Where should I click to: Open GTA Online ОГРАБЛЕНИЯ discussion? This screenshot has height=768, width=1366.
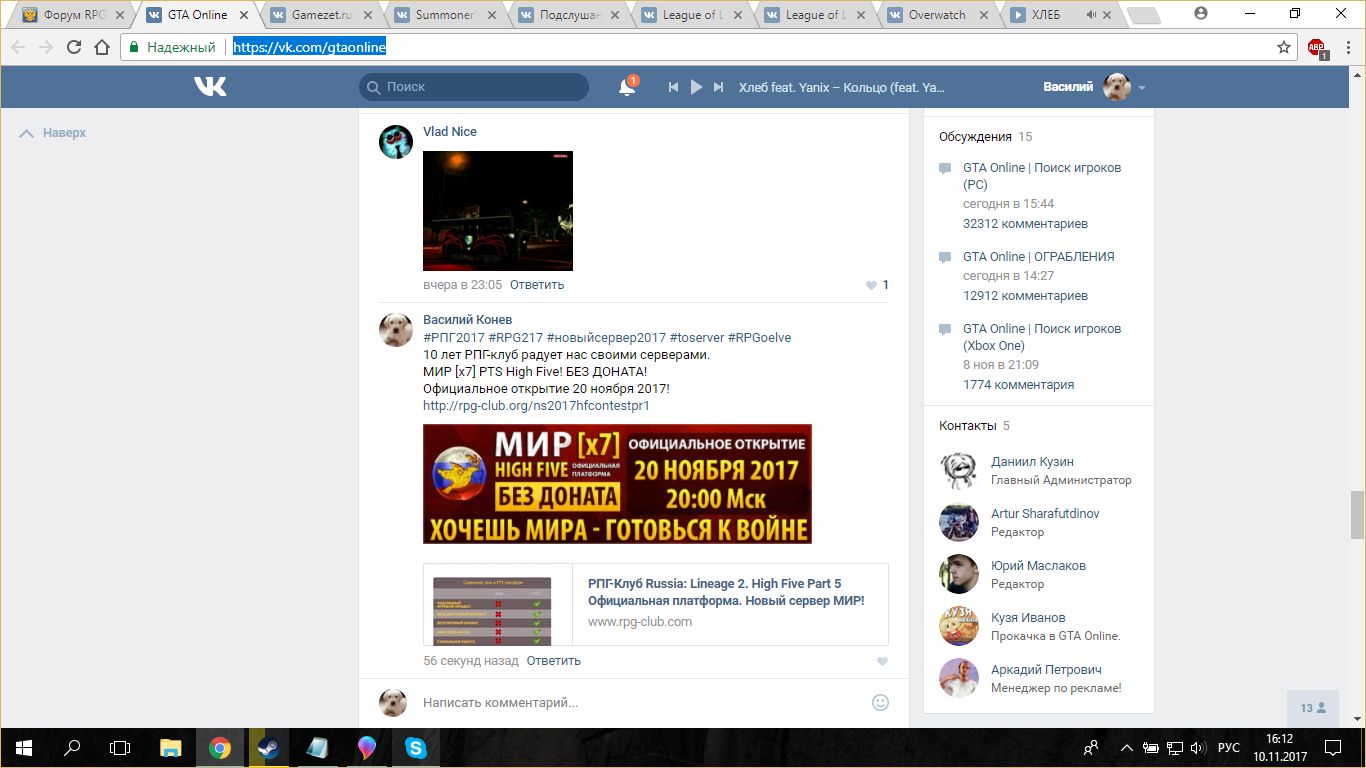pyautogui.click(x=1039, y=257)
